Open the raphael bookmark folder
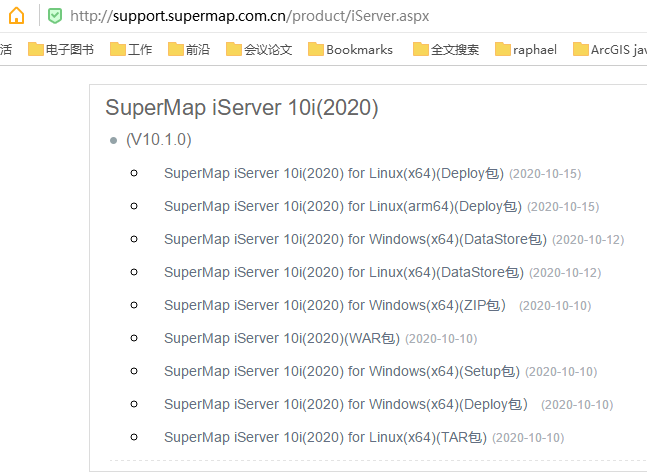 tap(526, 50)
